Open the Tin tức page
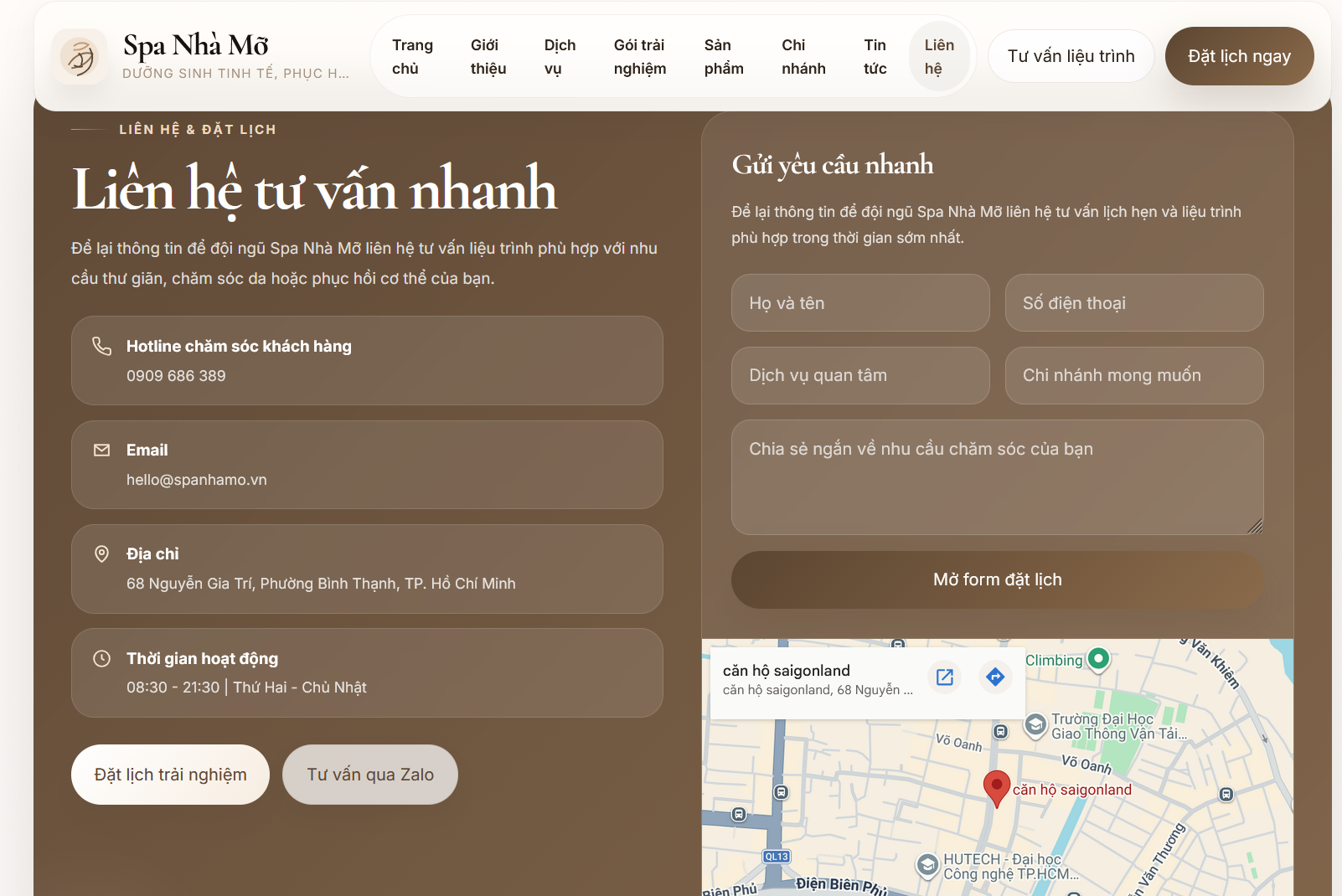The width and height of the screenshot is (1342, 896). pos(875,56)
